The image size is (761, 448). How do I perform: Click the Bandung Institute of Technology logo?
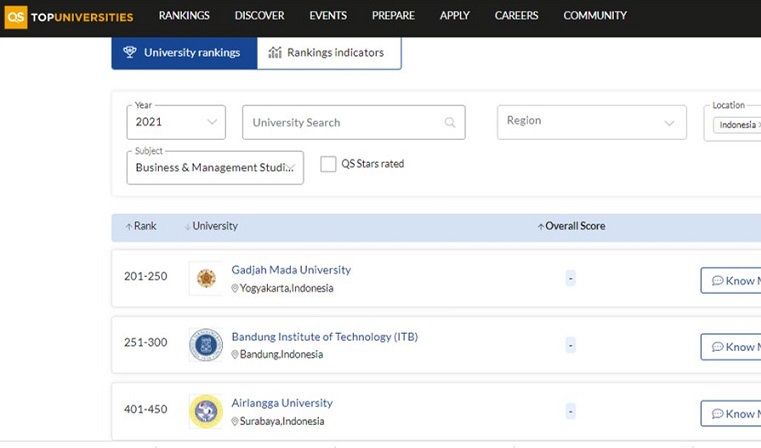(206, 345)
